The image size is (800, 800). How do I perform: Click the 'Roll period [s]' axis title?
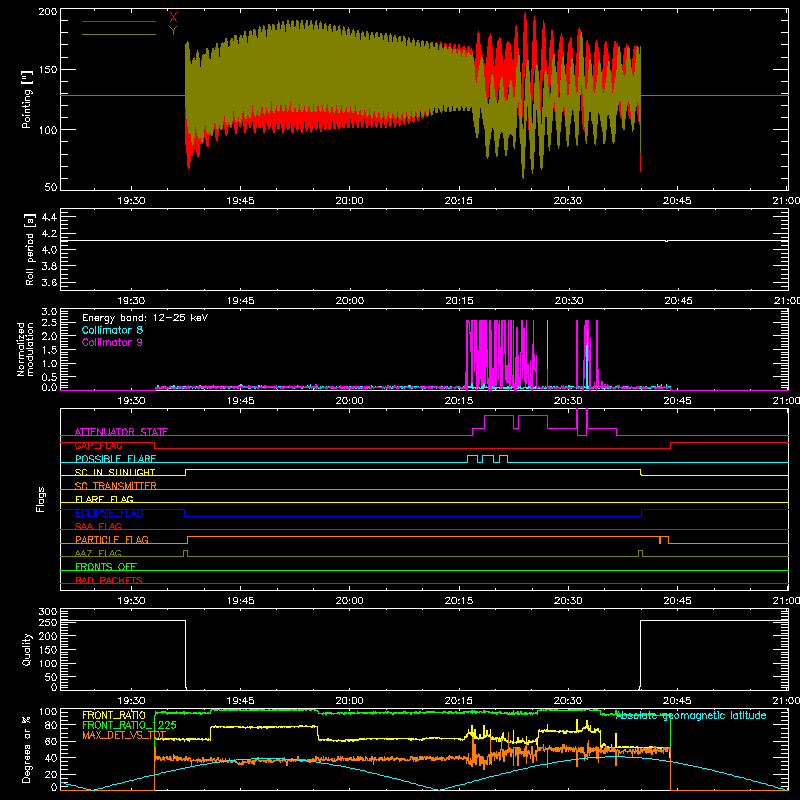pos(29,249)
